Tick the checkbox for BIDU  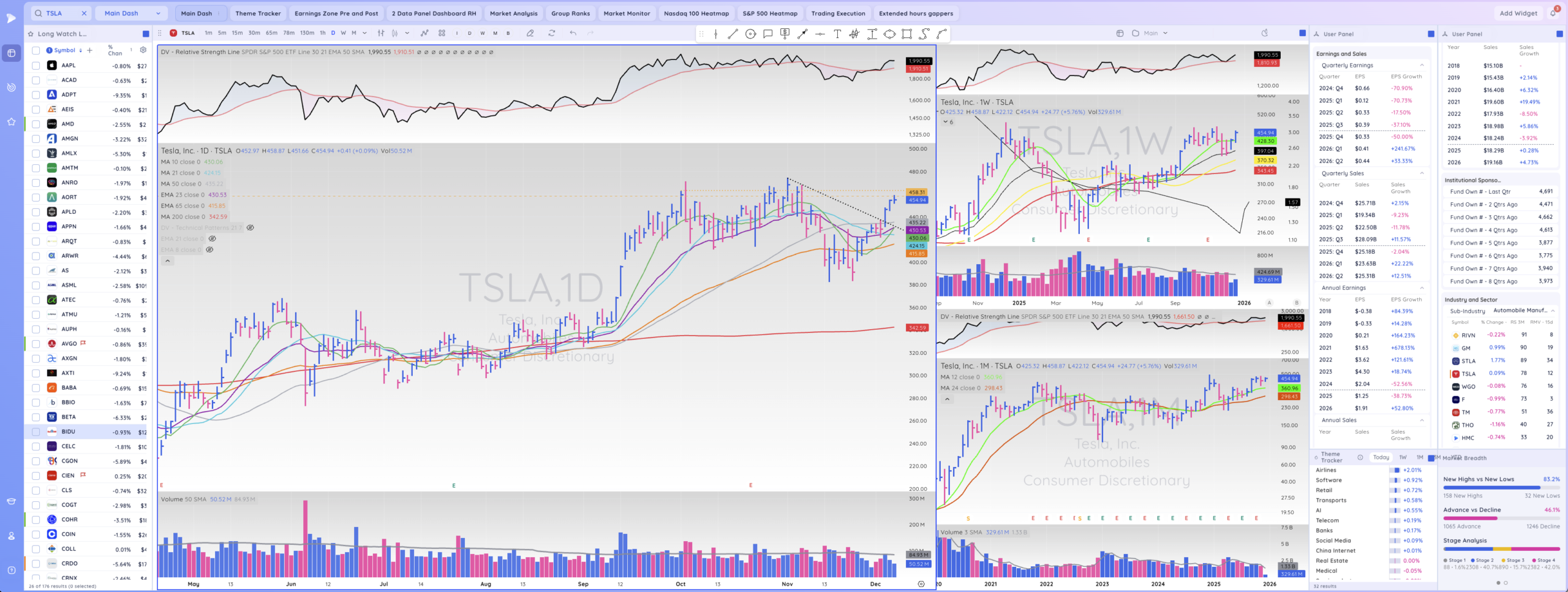[x=36, y=431]
